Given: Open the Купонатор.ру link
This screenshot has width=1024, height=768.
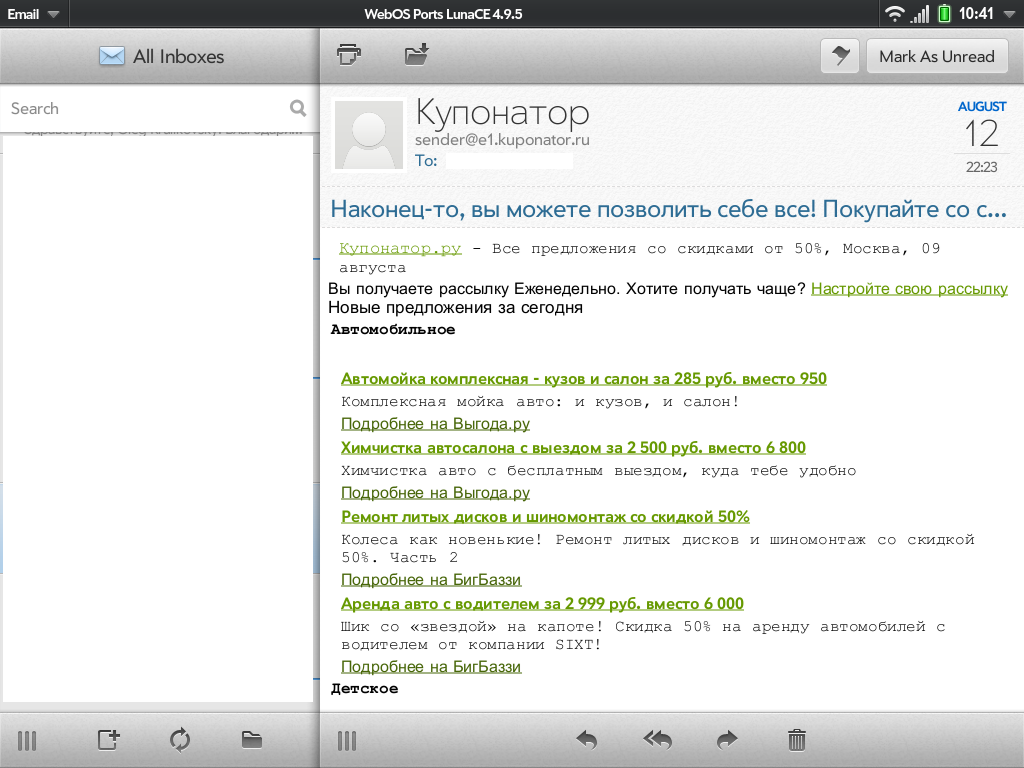Looking at the screenshot, I should click(x=400, y=249).
